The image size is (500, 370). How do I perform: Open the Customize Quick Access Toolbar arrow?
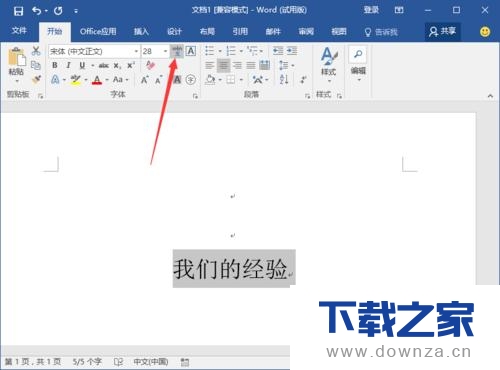(x=76, y=11)
